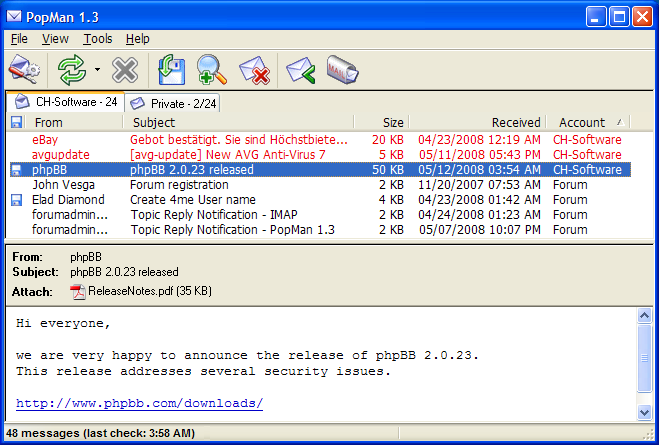Click the message pane scroll up arrow

644,315
